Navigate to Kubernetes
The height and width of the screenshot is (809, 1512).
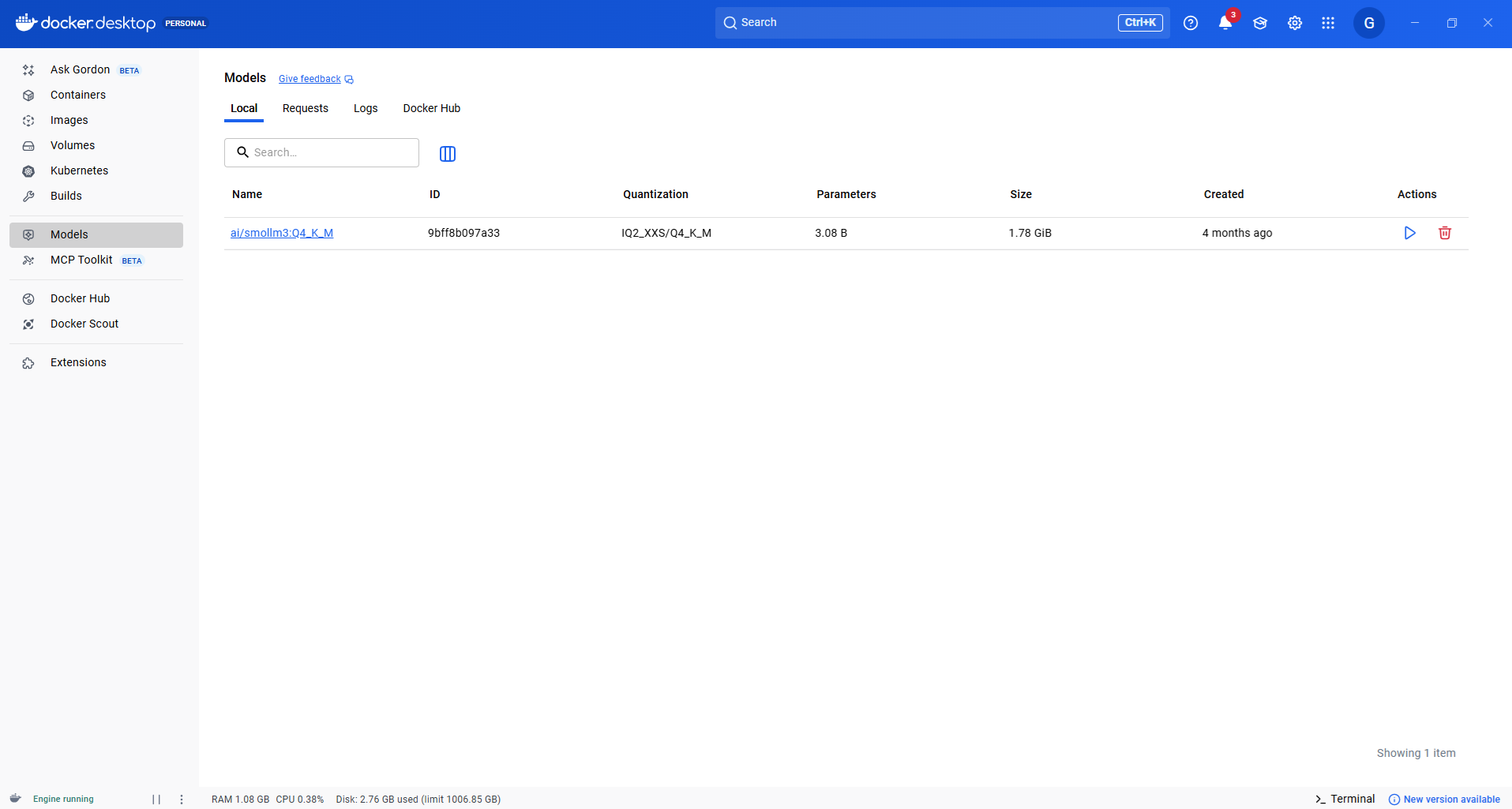pyautogui.click(x=96, y=170)
